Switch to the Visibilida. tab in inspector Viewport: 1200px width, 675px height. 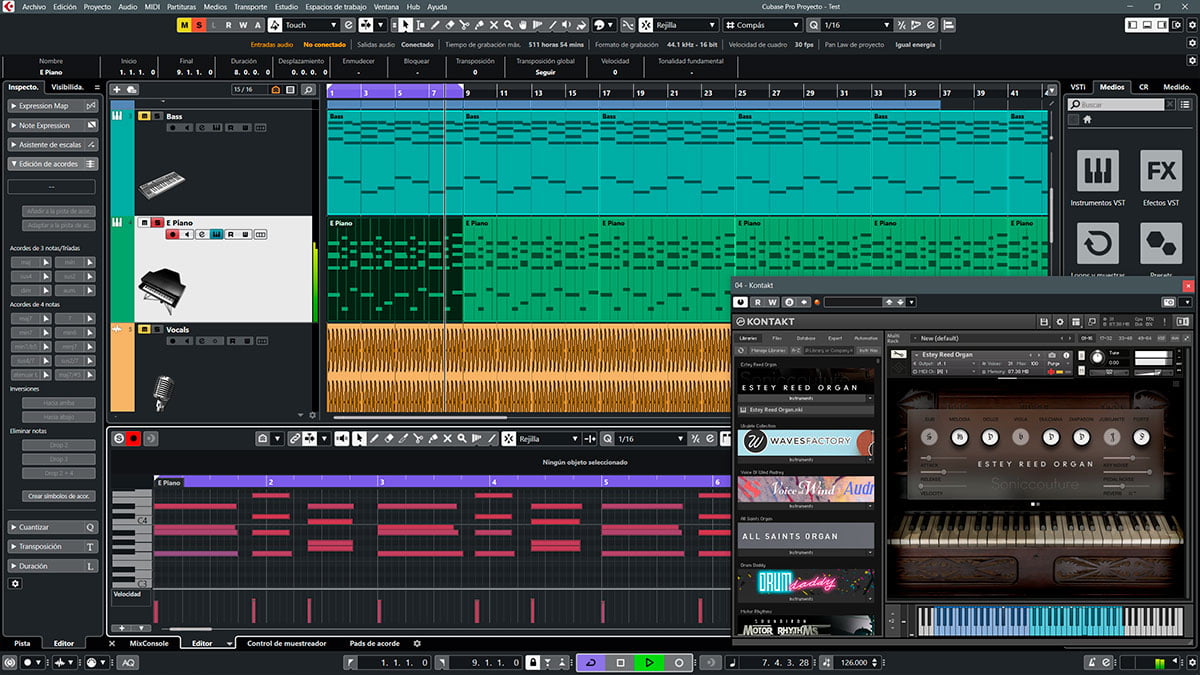click(x=68, y=87)
